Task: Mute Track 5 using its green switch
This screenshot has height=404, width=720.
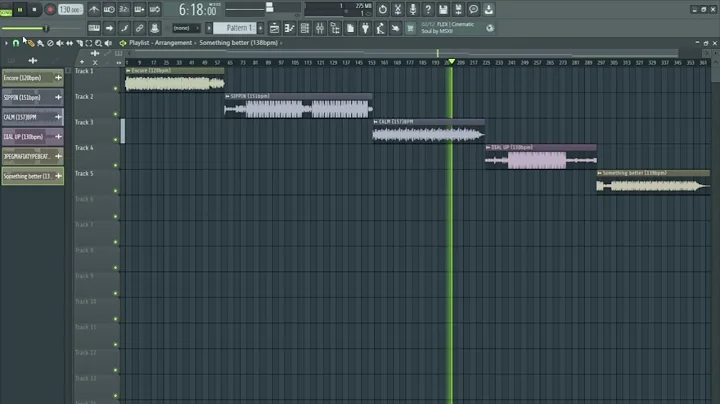Action: (116, 191)
